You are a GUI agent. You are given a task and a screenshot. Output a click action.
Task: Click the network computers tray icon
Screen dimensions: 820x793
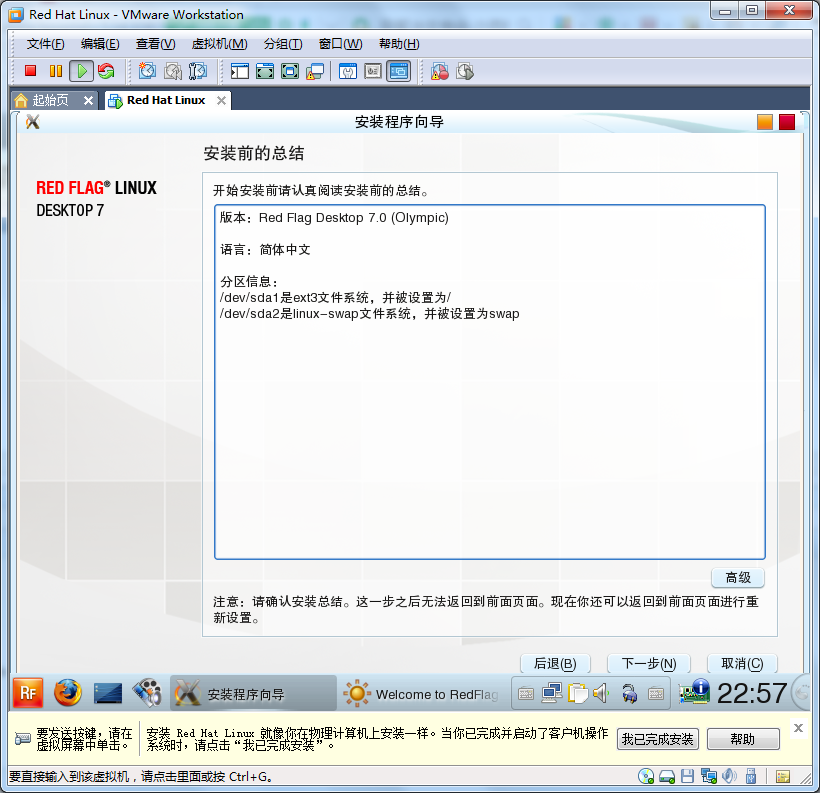point(552,694)
